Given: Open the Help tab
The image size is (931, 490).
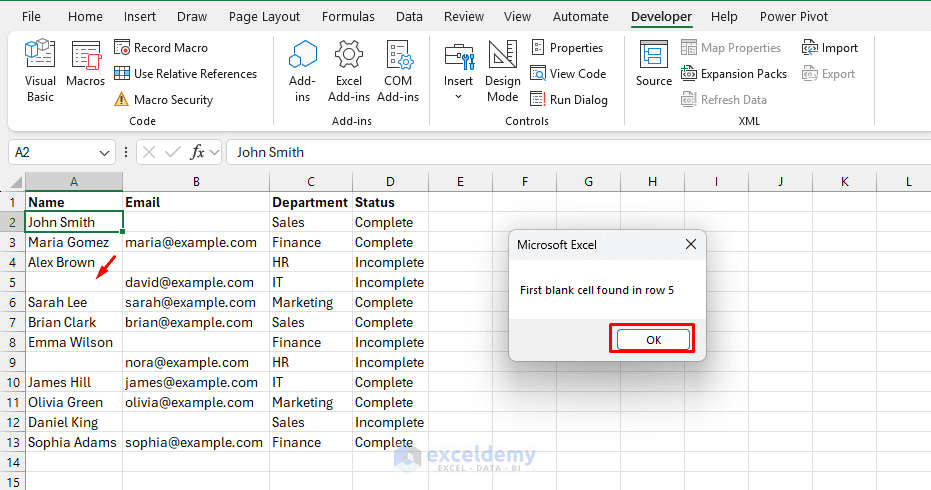Looking at the screenshot, I should click(x=724, y=17).
